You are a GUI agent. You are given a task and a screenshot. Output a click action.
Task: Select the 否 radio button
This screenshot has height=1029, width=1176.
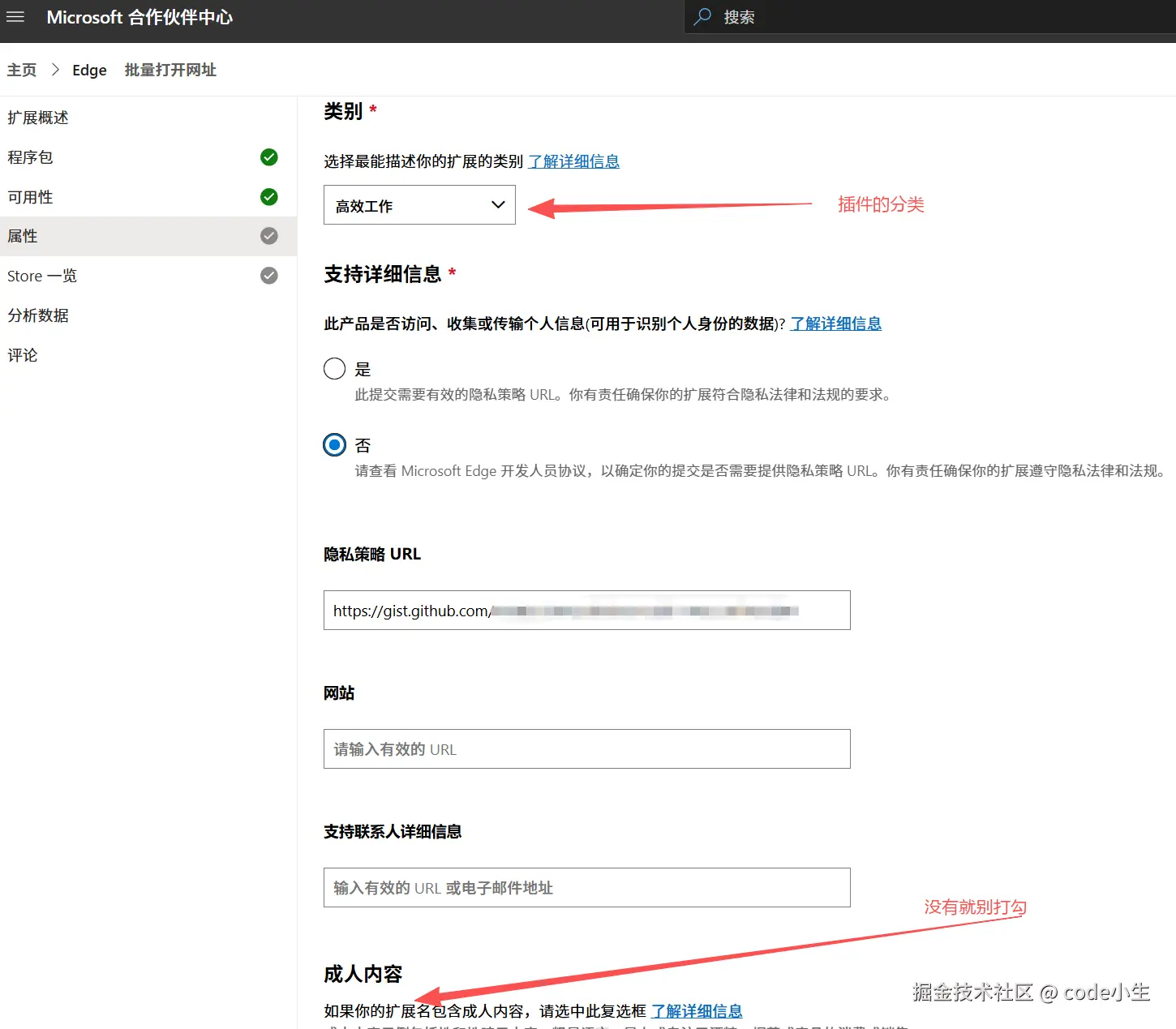tap(334, 445)
